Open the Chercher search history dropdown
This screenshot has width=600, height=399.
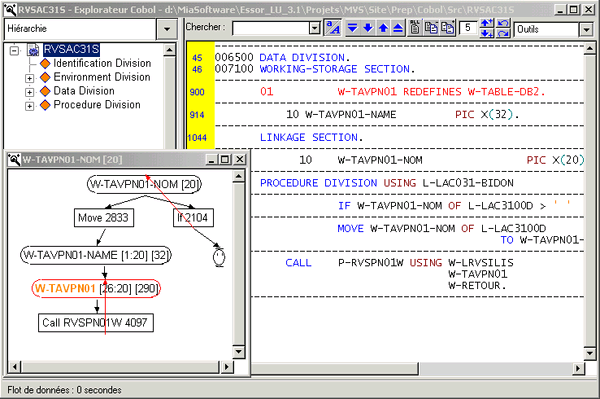(315, 28)
